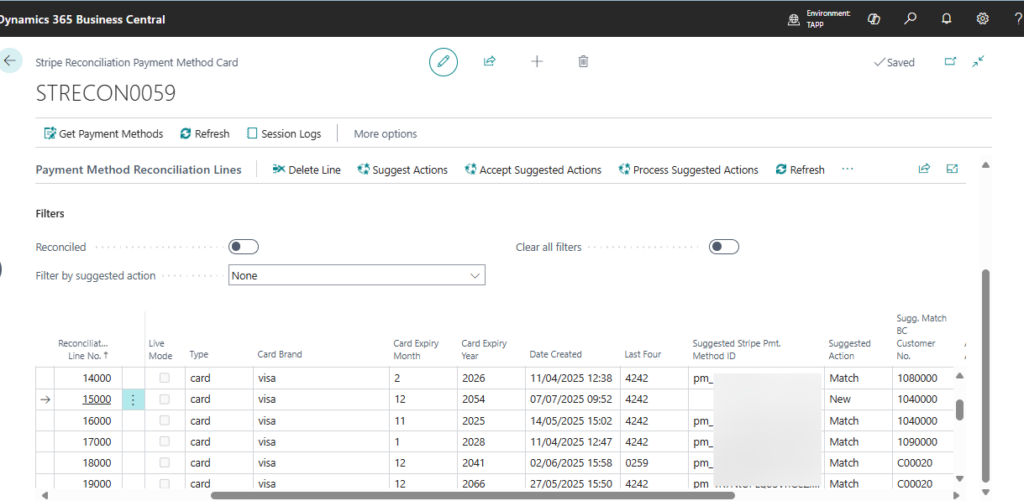This screenshot has height=501, width=1024.
Task: Click the search magnifier icon
Action: tap(910, 19)
